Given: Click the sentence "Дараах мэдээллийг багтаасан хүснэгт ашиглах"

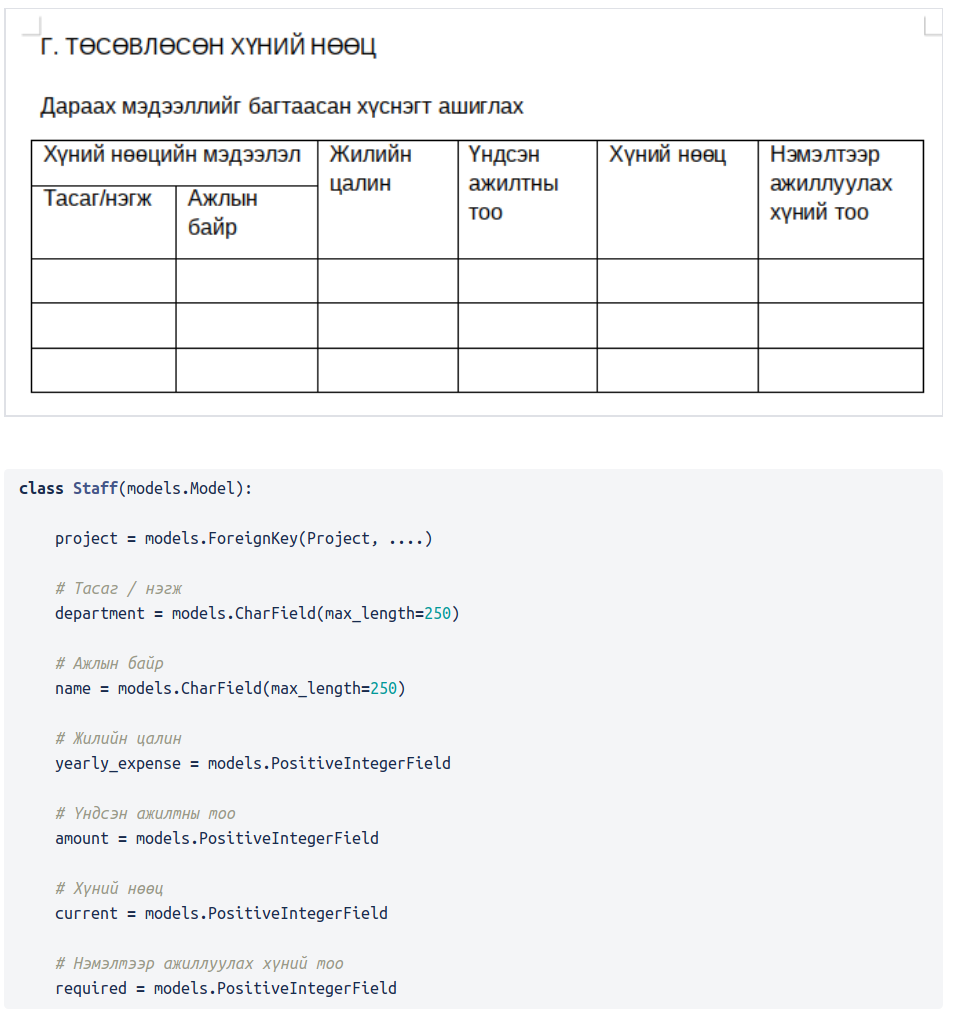Looking at the screenshot, I should [x=282, y=106].
